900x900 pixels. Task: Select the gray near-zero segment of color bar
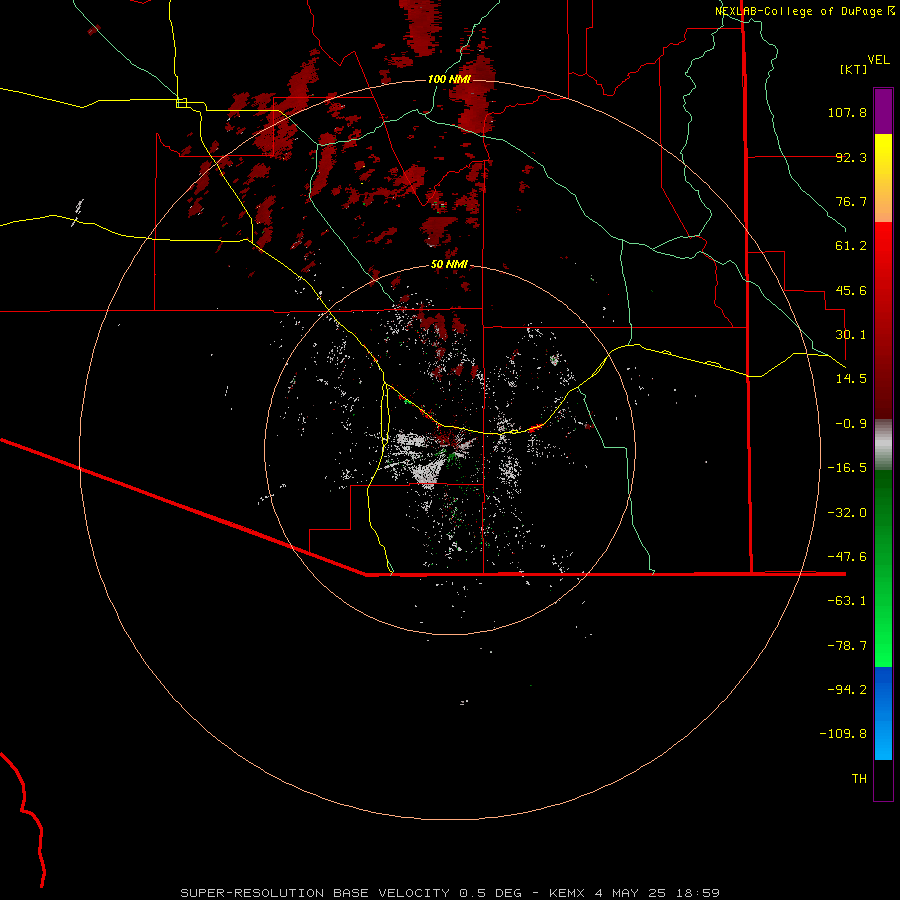click(883, 444)
